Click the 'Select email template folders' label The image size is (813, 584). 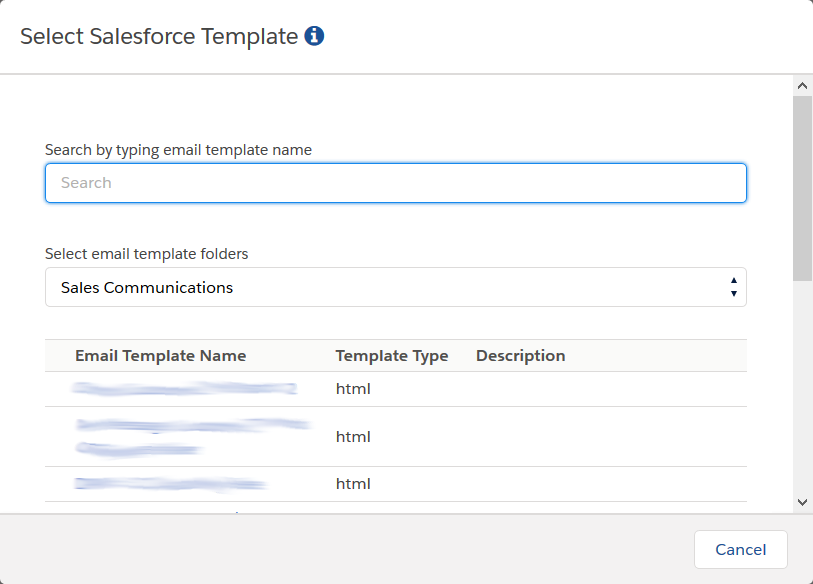(x=147, y=254)
